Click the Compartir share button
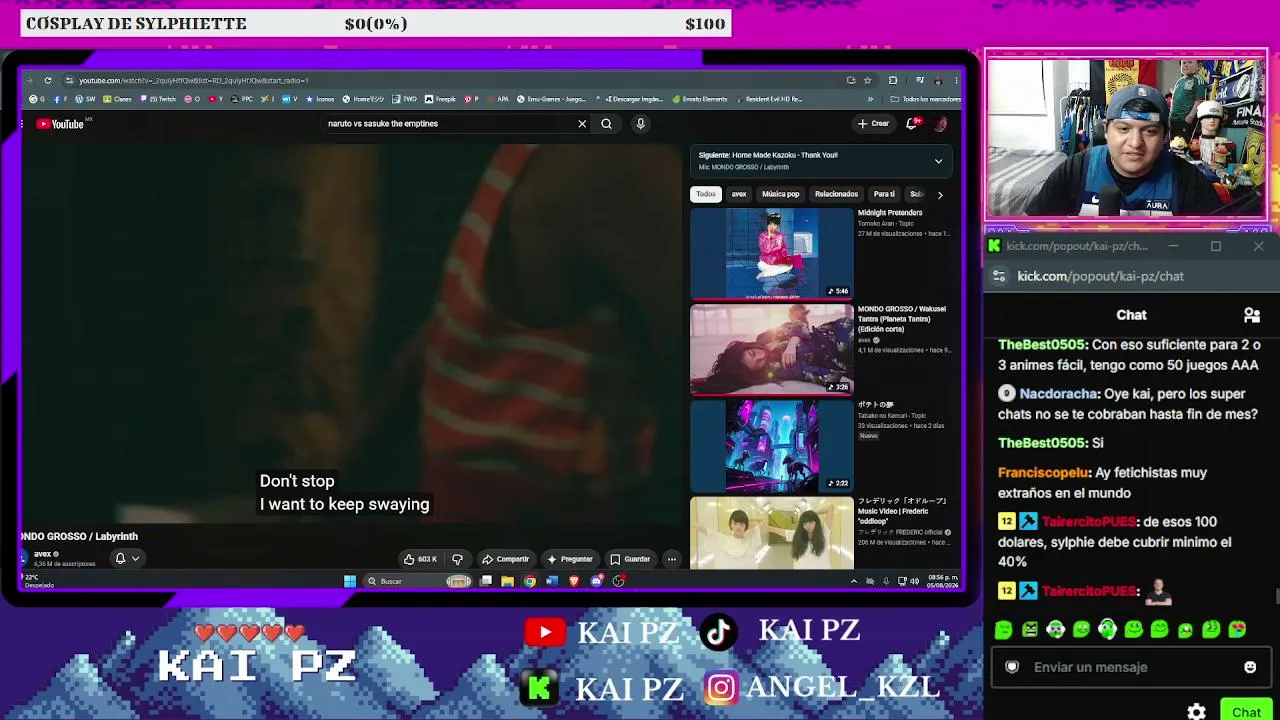Image resolution: width=1280 pixels, height=720 pixels. (x=505, y=559)
